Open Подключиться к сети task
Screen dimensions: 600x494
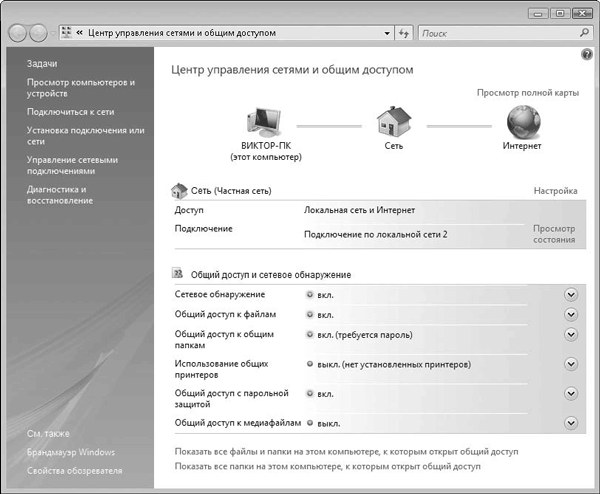tap(69, 112)
